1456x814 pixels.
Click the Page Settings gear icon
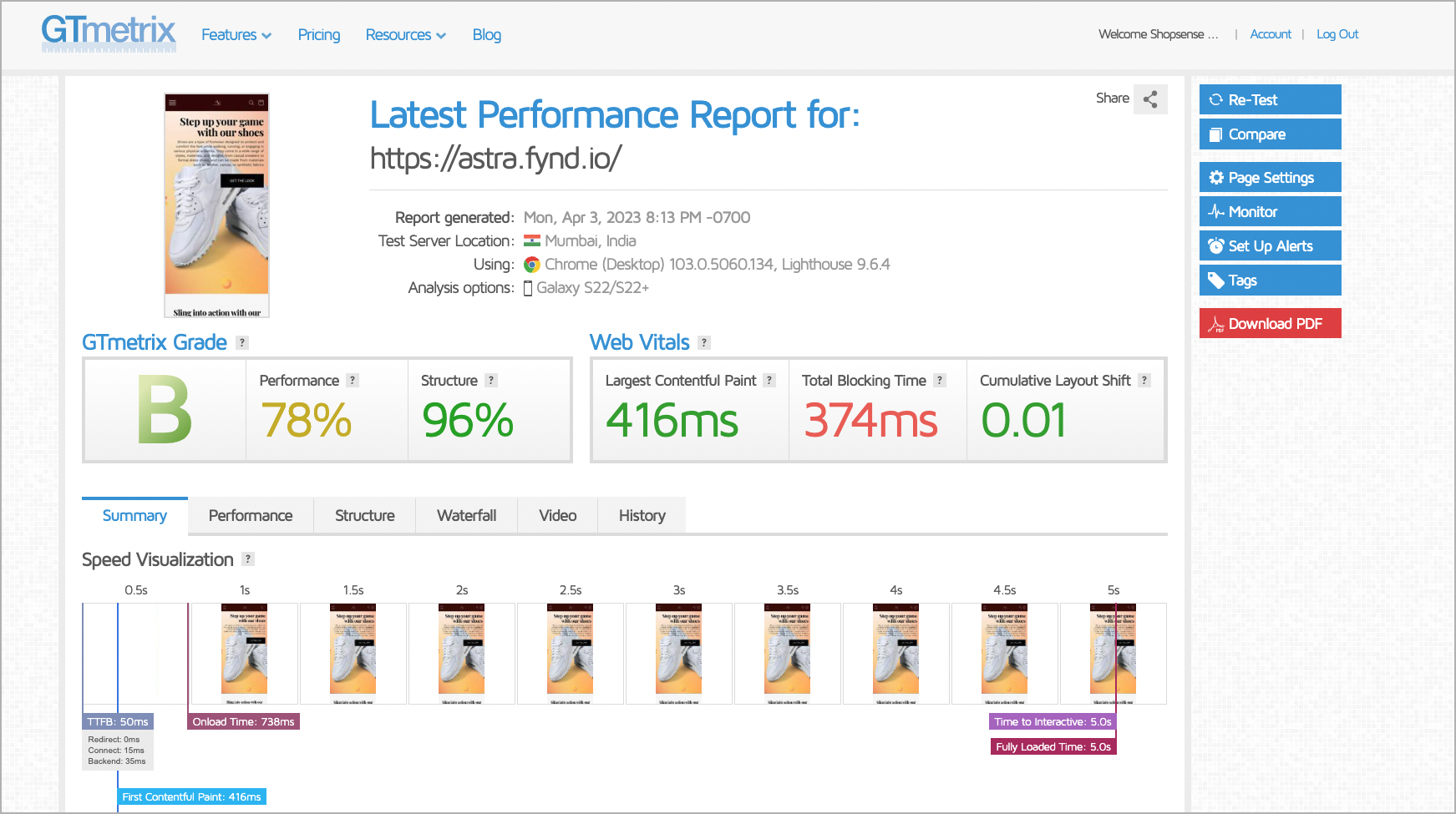point(1216,177)
